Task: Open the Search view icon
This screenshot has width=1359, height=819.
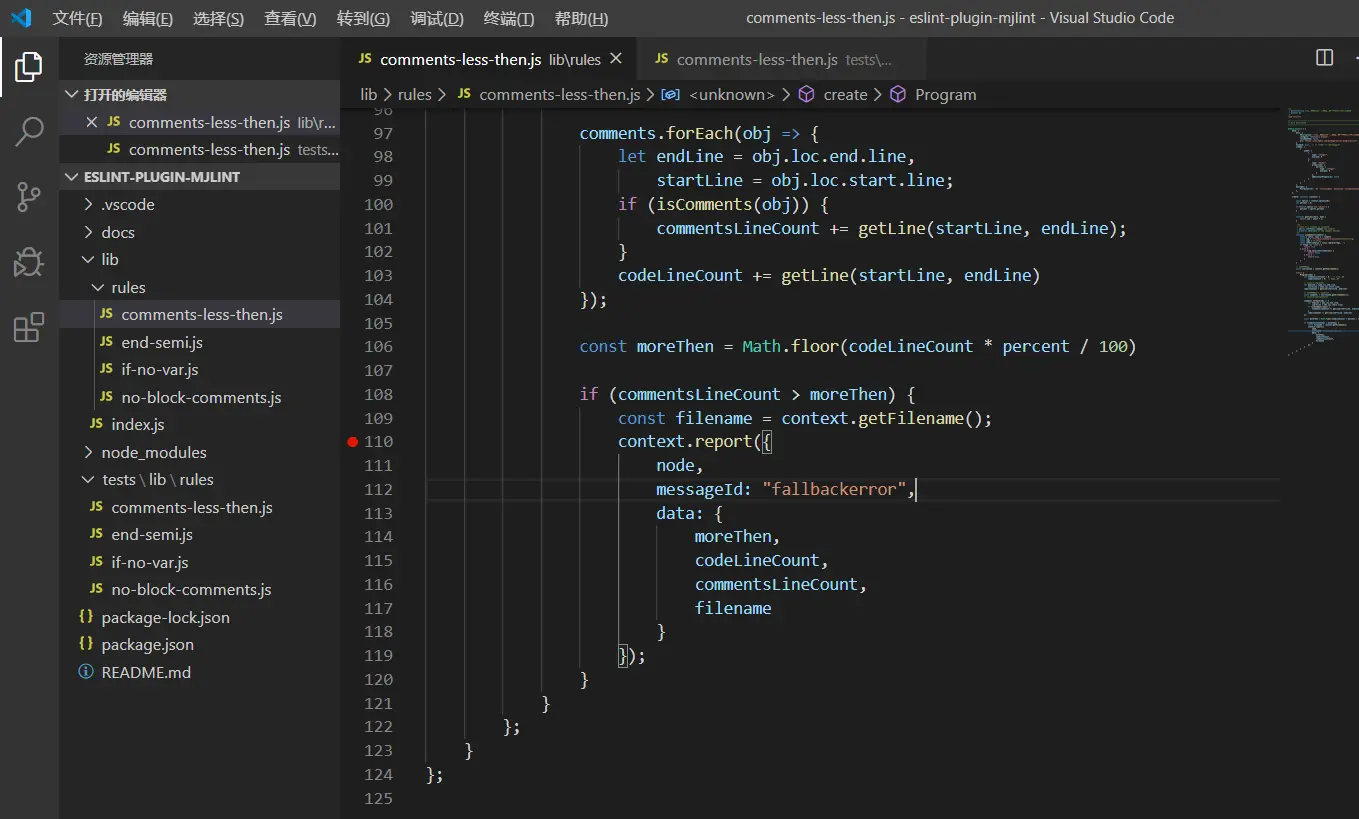Action: tap(28, 131)
